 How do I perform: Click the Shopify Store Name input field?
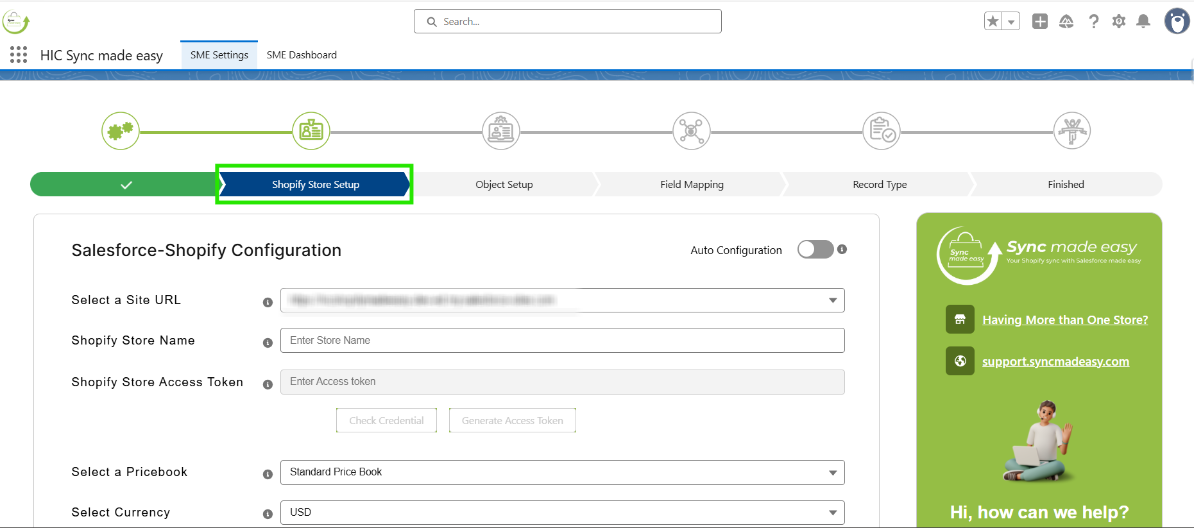(x=562, y=341)
